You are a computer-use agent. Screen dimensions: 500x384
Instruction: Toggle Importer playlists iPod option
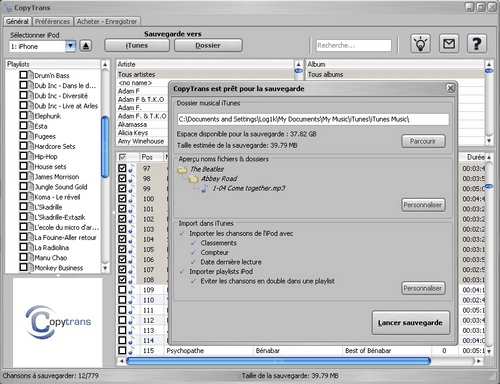[x=182, y=271]
